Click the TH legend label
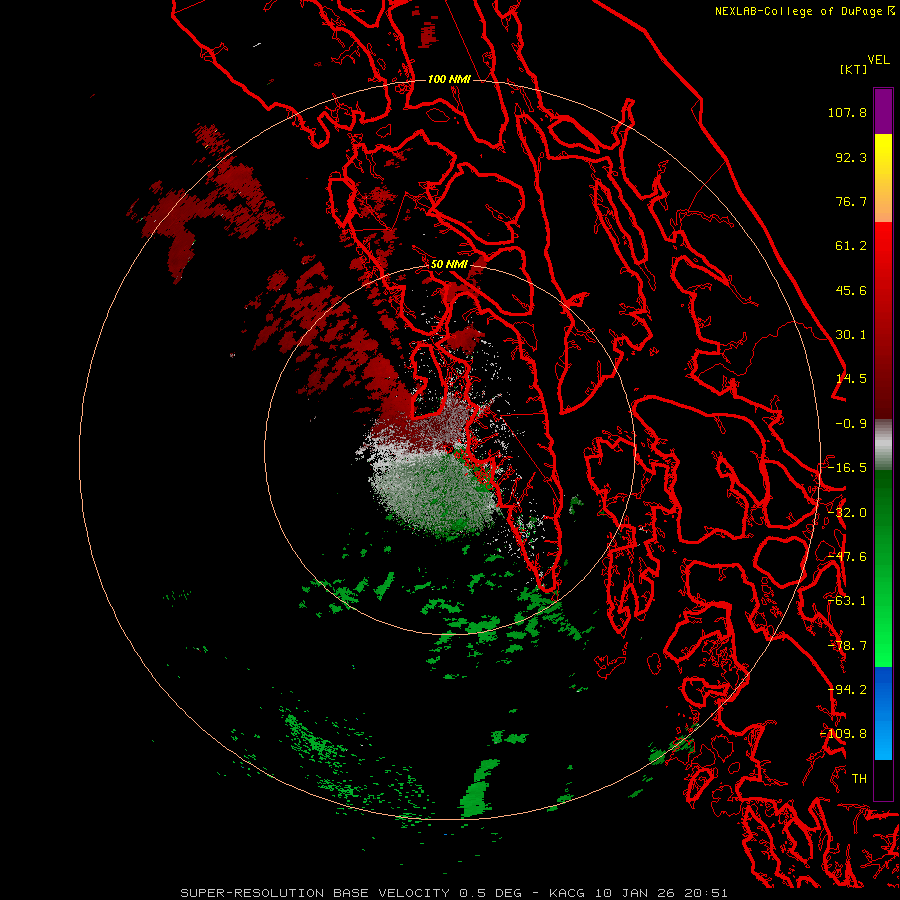The width and height of the screenshot is (900, 900). click(859, 779)
